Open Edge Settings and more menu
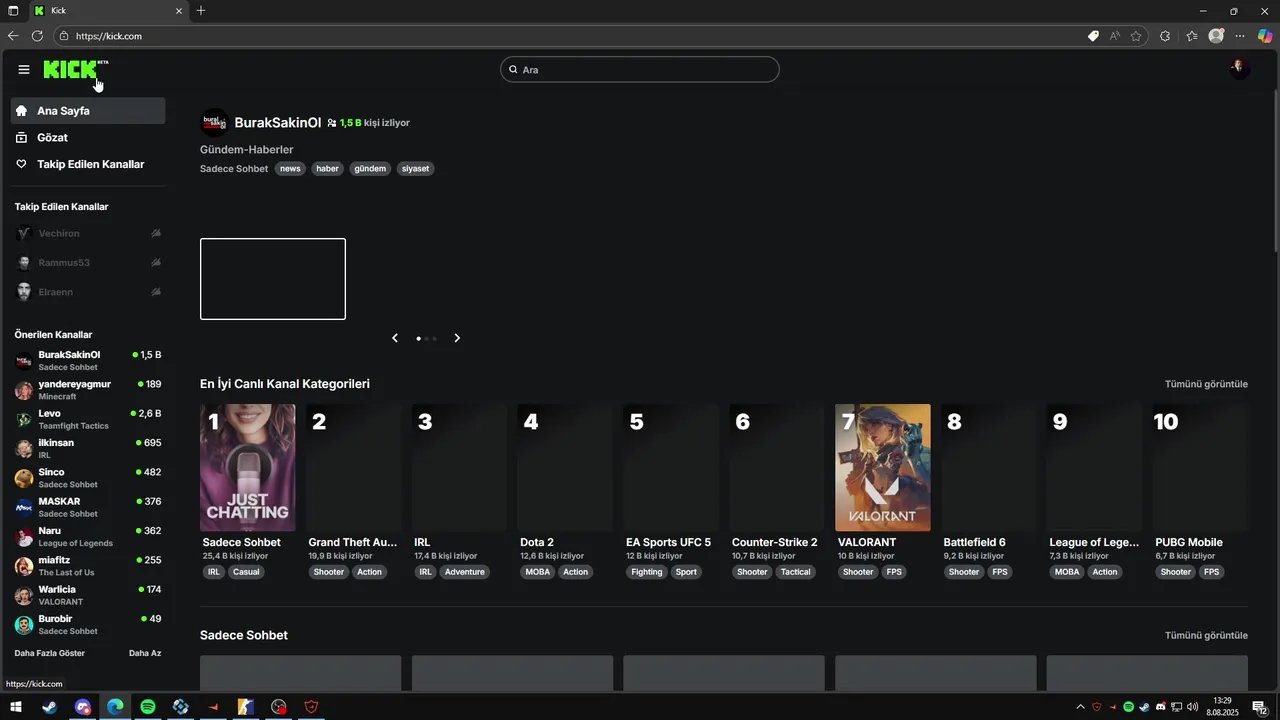This screenshot has height=720, width=1280. (1240, 36)
